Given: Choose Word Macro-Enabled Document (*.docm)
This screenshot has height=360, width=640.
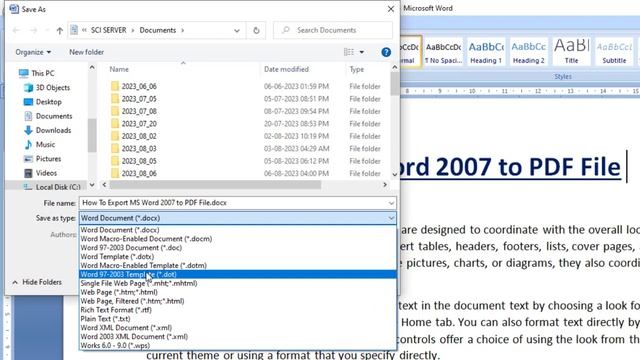Looking at the screenshot, I should click(238, 239).
